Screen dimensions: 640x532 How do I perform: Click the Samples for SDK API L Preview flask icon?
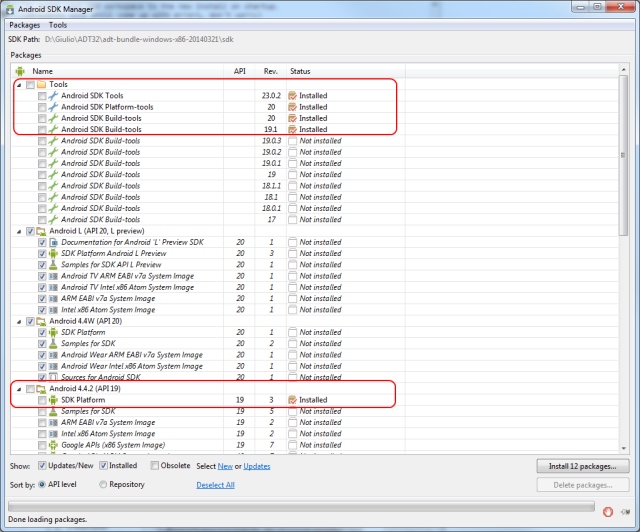[x=53, y=265]
